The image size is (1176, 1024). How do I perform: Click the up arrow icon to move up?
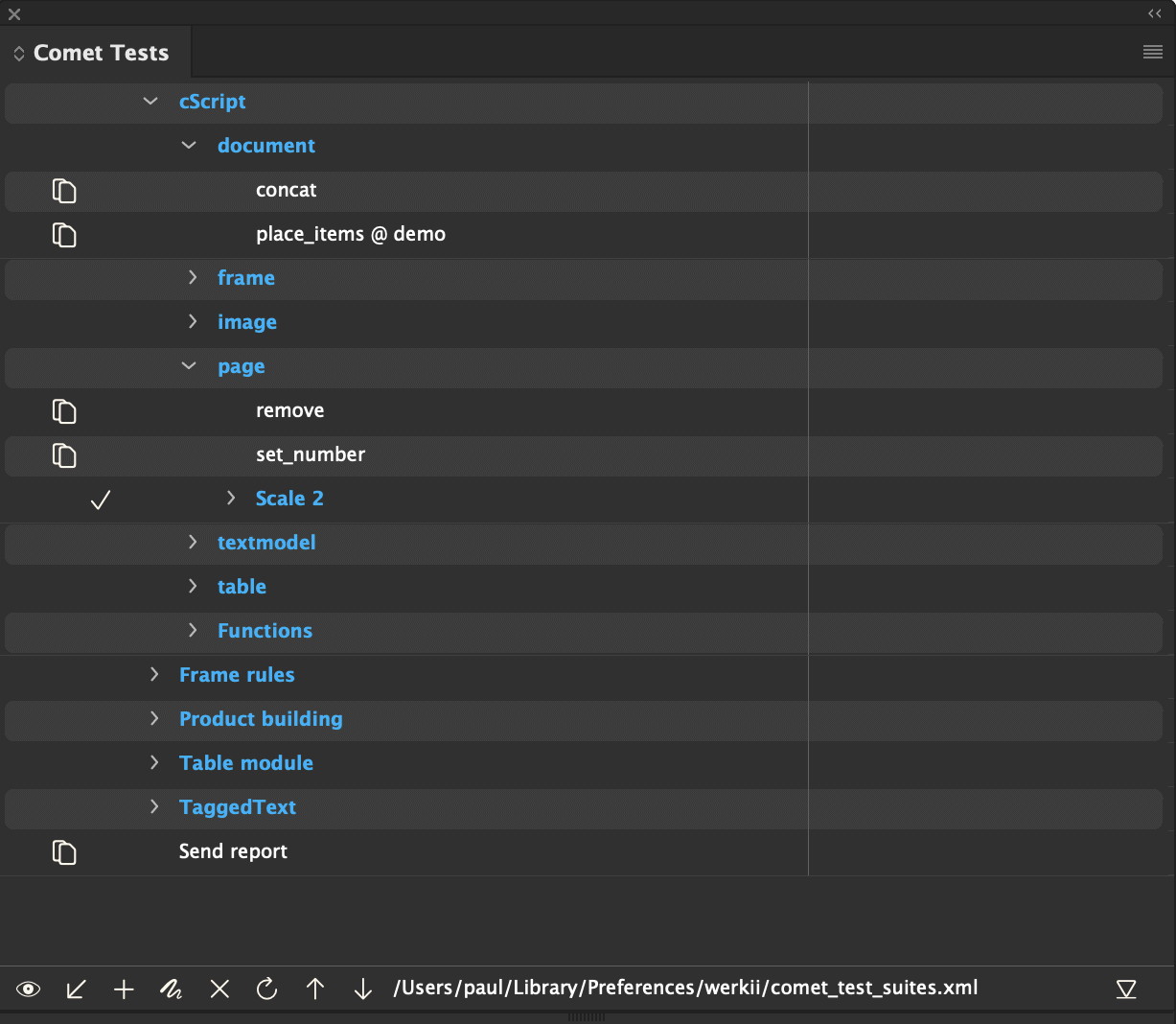click(315, 989)
